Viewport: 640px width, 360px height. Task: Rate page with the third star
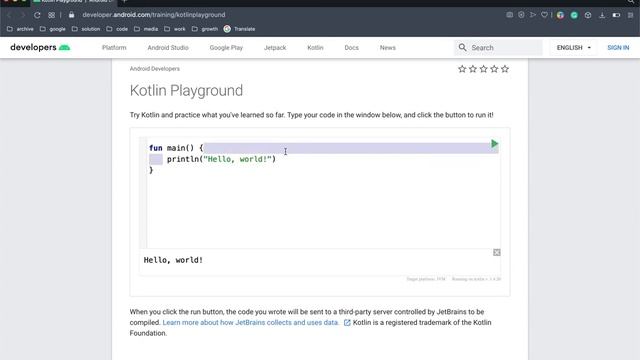tap(484, 69)
